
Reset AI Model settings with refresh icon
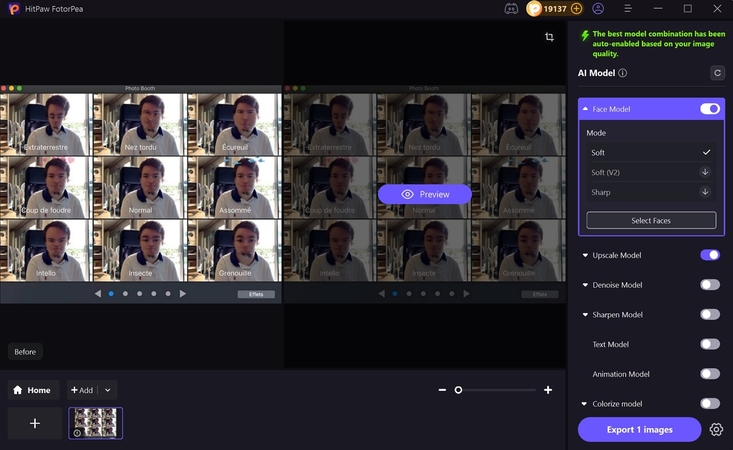click(x=717, y=73)
